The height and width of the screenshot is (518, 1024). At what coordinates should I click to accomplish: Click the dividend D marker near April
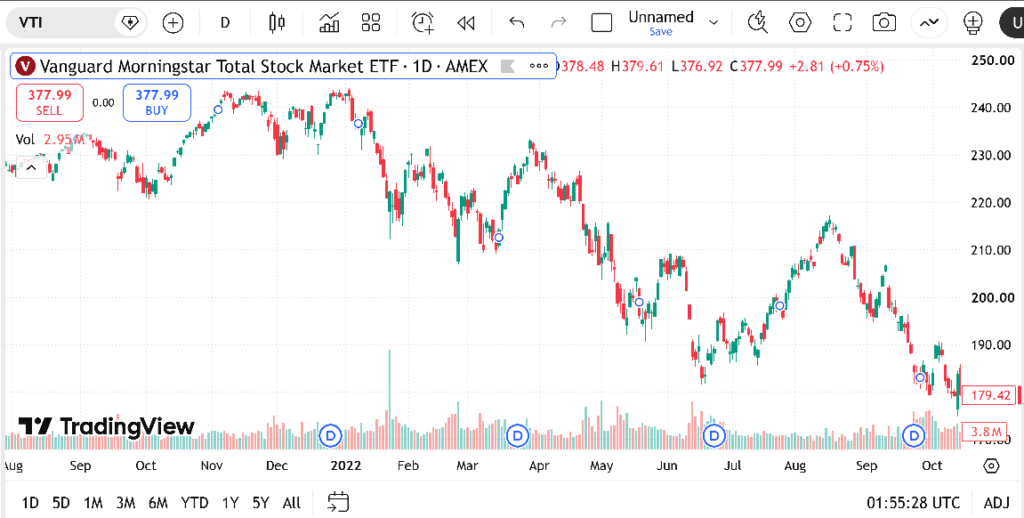coord(518,435)
